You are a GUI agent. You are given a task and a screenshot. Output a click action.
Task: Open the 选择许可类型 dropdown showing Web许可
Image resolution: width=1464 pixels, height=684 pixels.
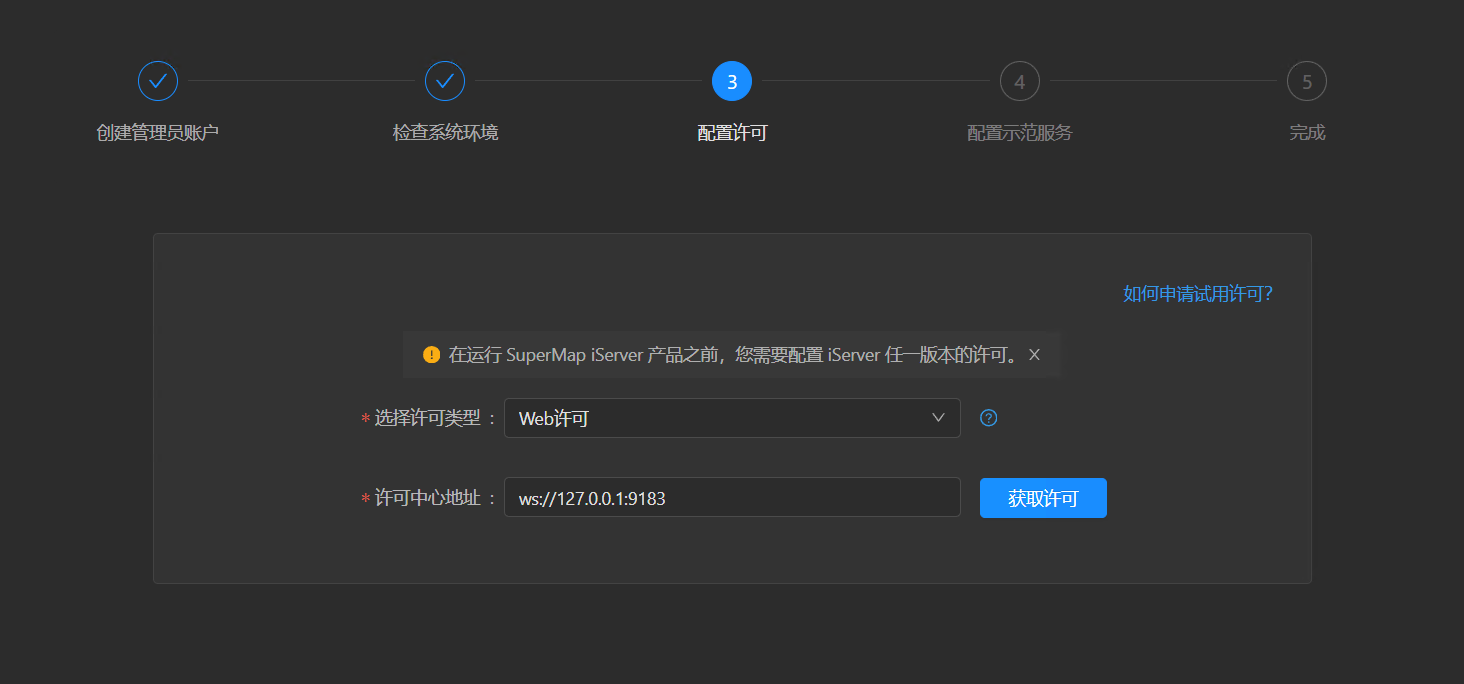pyautogui.click(x=732, y=418)
